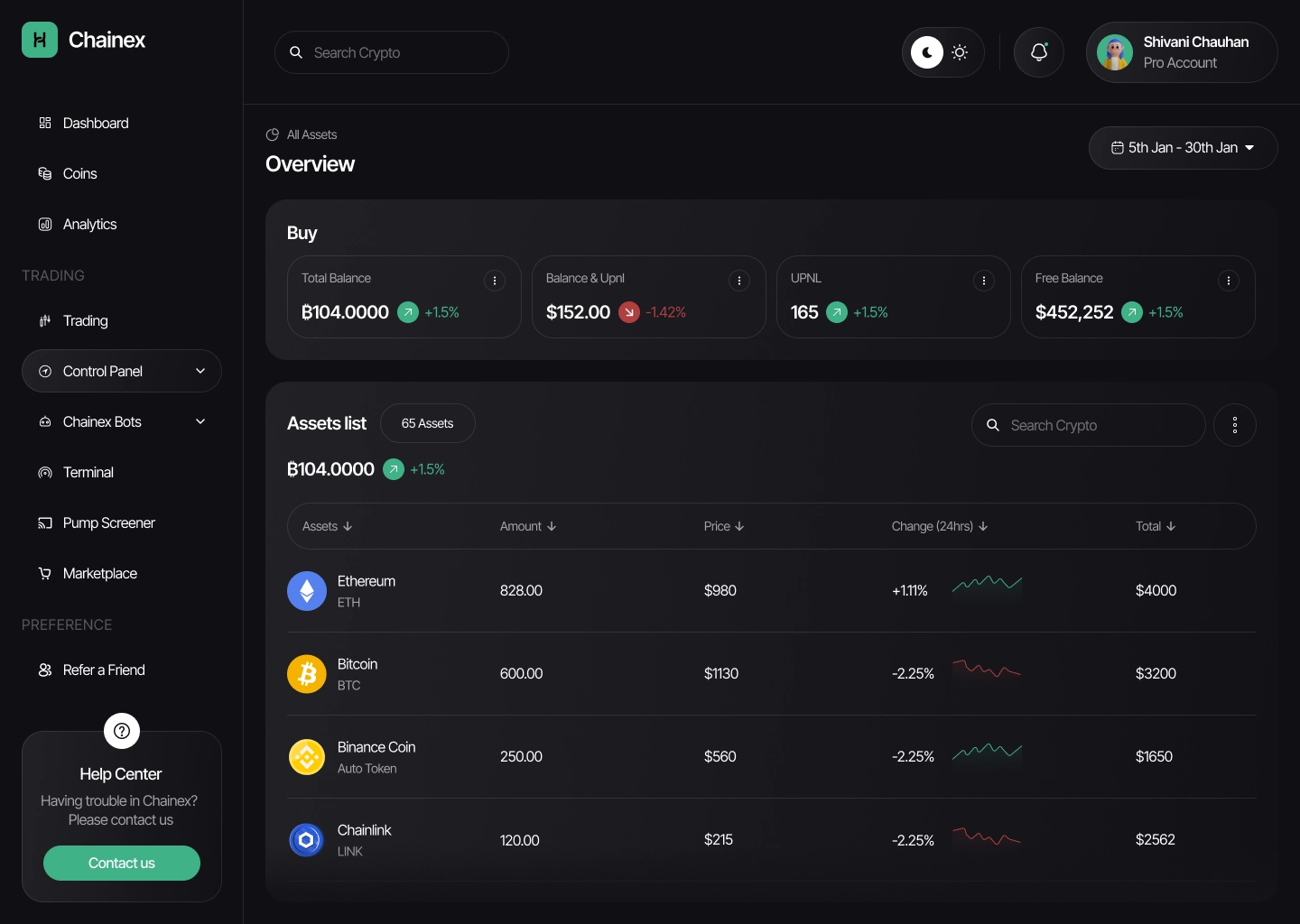Sort table by Price column

724,526
